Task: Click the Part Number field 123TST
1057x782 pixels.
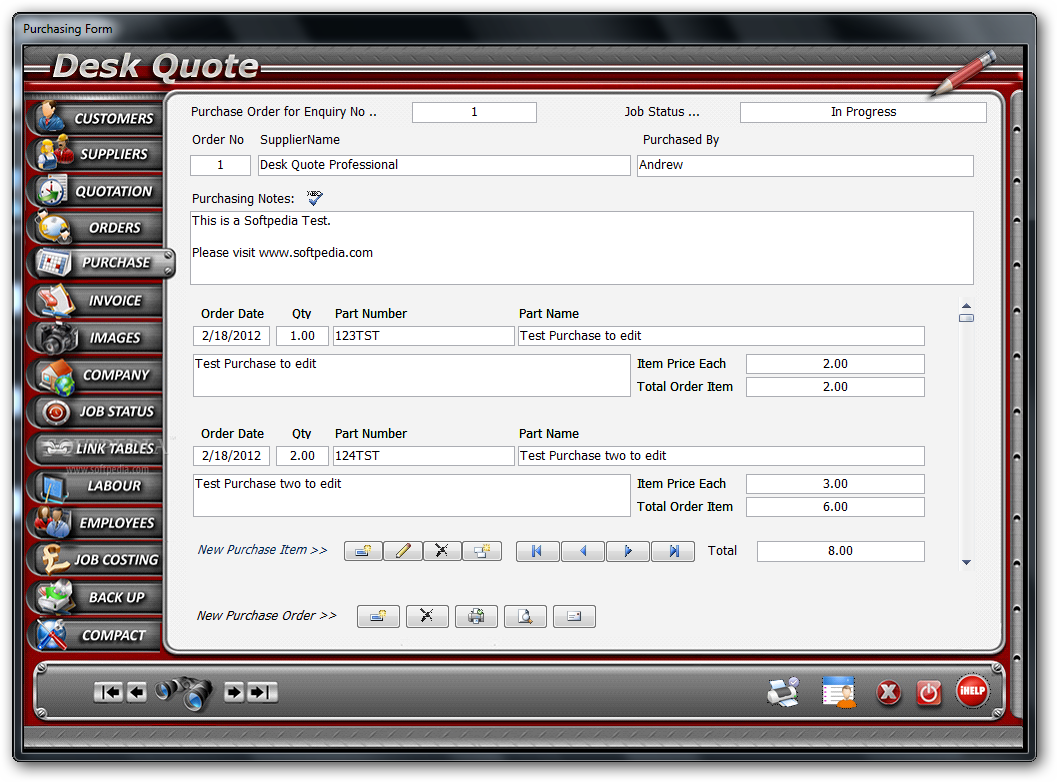Action: [x=423, y=336]
